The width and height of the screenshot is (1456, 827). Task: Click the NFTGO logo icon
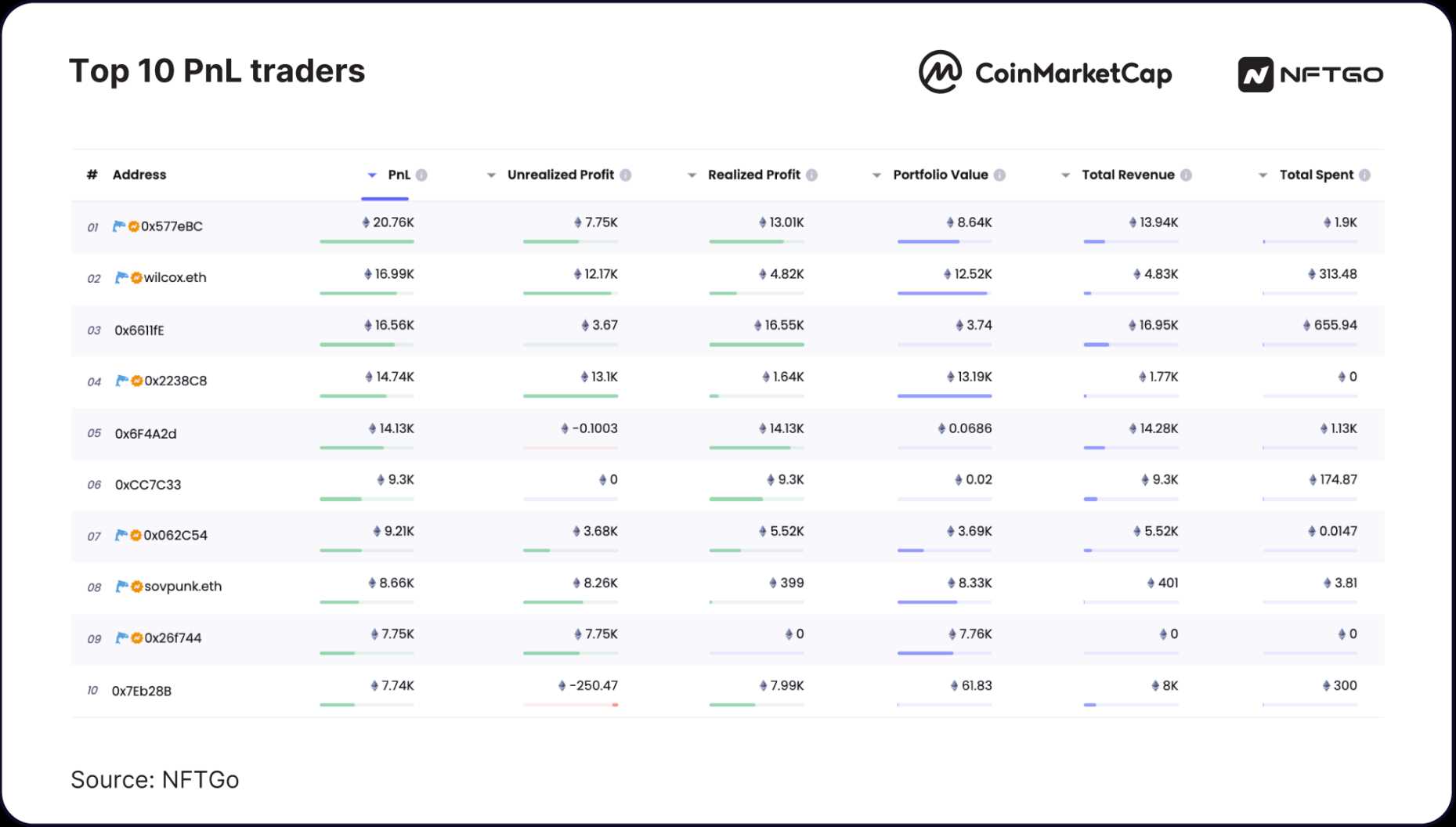1255,74
